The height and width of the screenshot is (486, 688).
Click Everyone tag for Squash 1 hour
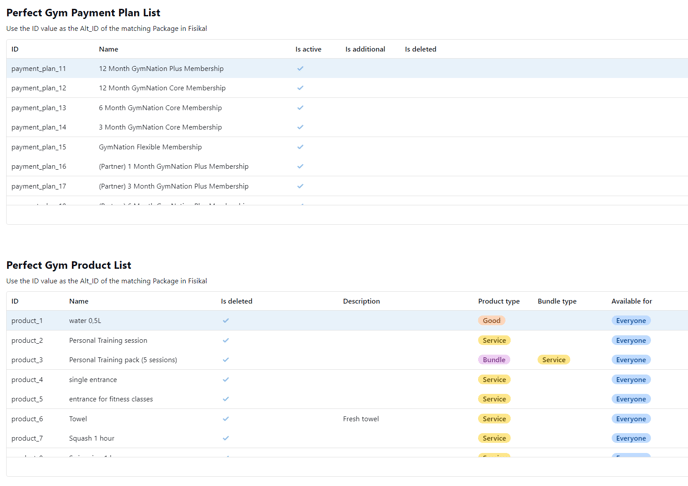(631, 438)
